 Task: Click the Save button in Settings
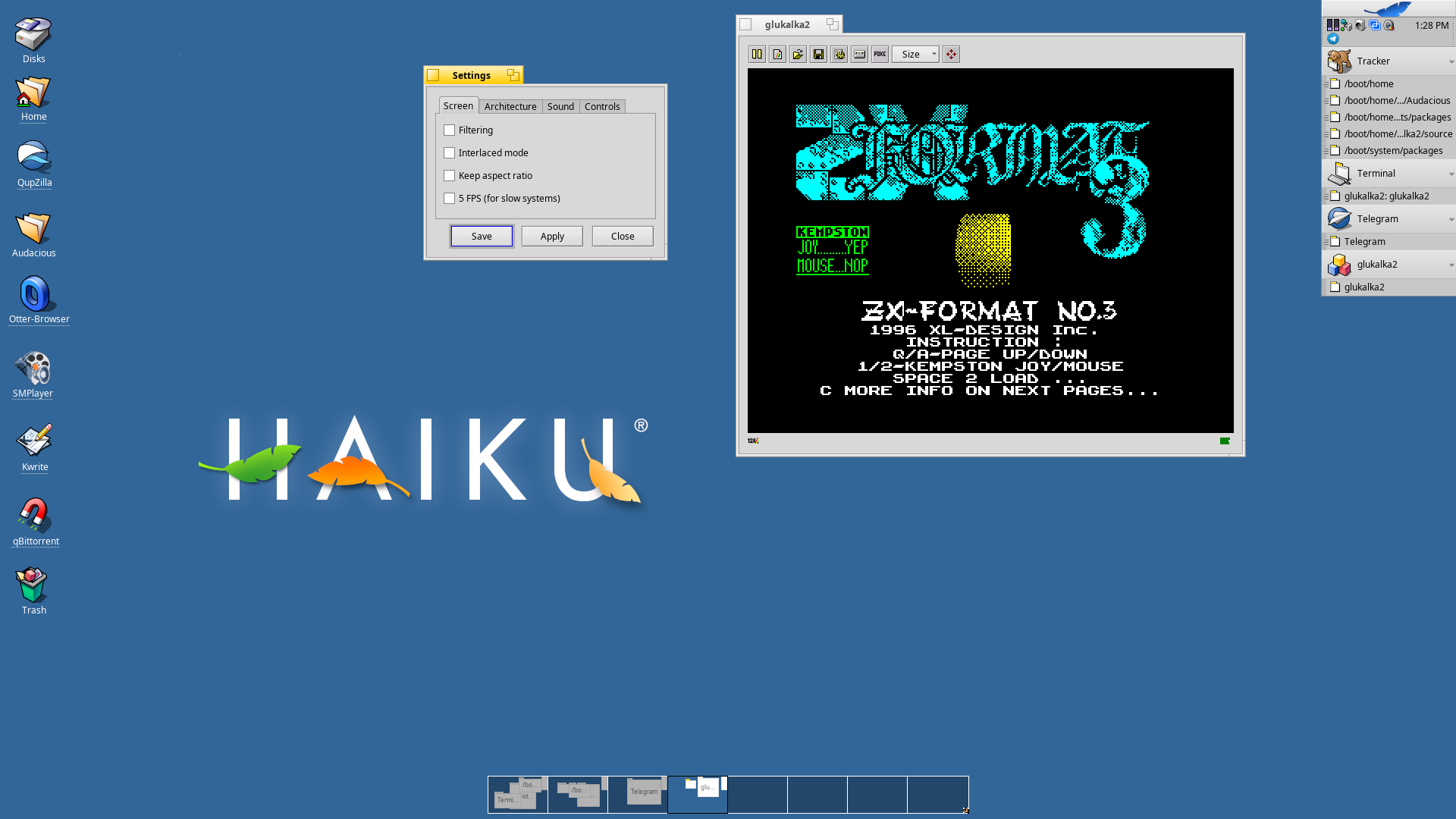[x=482, y=236]
